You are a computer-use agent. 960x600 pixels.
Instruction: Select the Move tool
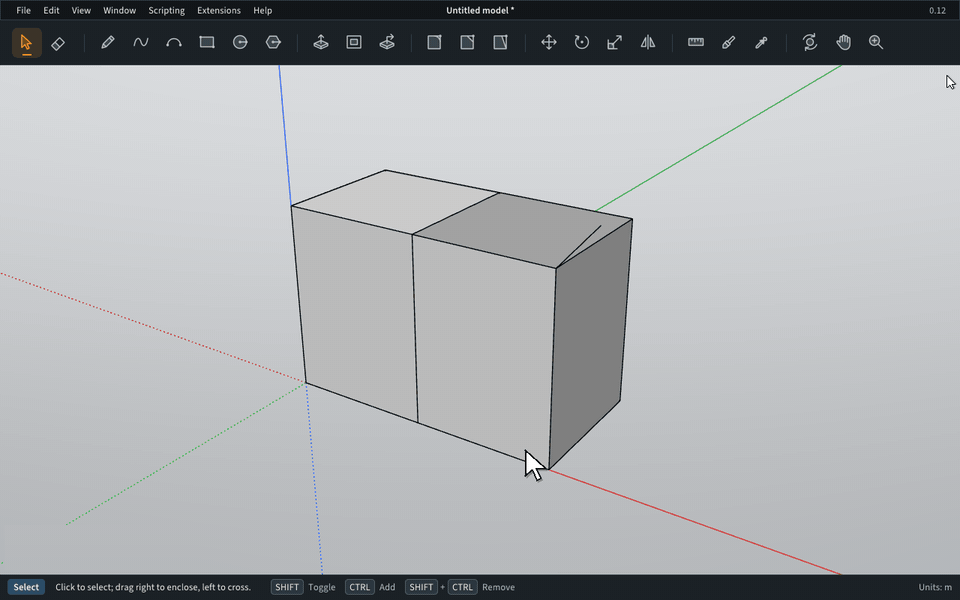pos(549,42)
